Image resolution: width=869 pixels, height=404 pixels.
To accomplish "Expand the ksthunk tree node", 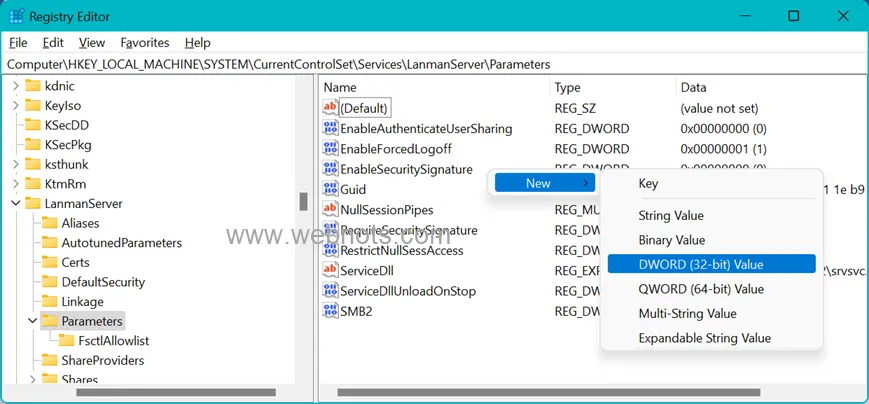I will (x=16, y=165).
